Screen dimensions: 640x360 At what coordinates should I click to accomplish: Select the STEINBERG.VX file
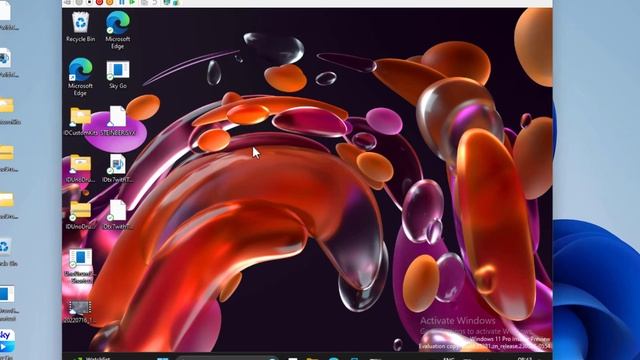[x=118, y=121]
